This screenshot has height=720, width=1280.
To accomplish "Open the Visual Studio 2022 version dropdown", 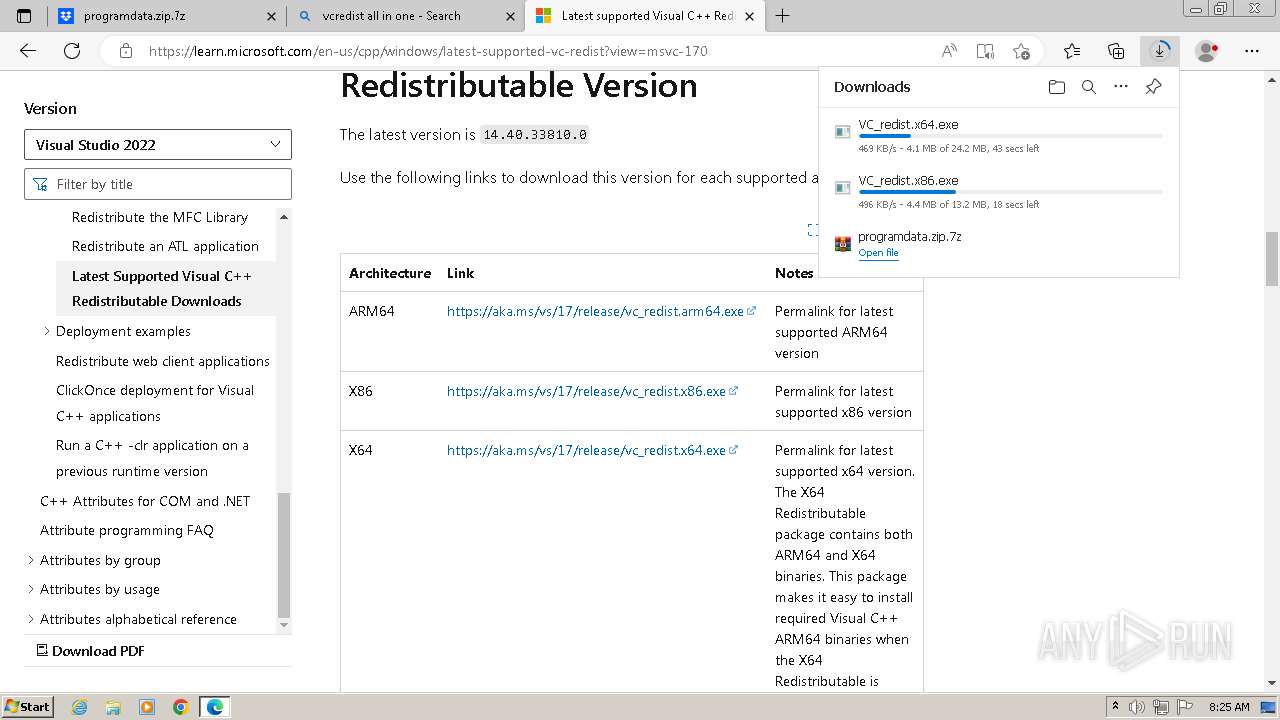I will [158, 145].
